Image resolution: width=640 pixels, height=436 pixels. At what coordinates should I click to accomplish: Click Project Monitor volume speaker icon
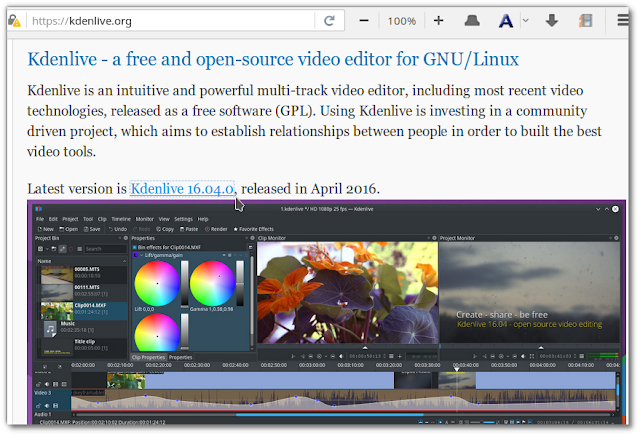pos(523,356)
